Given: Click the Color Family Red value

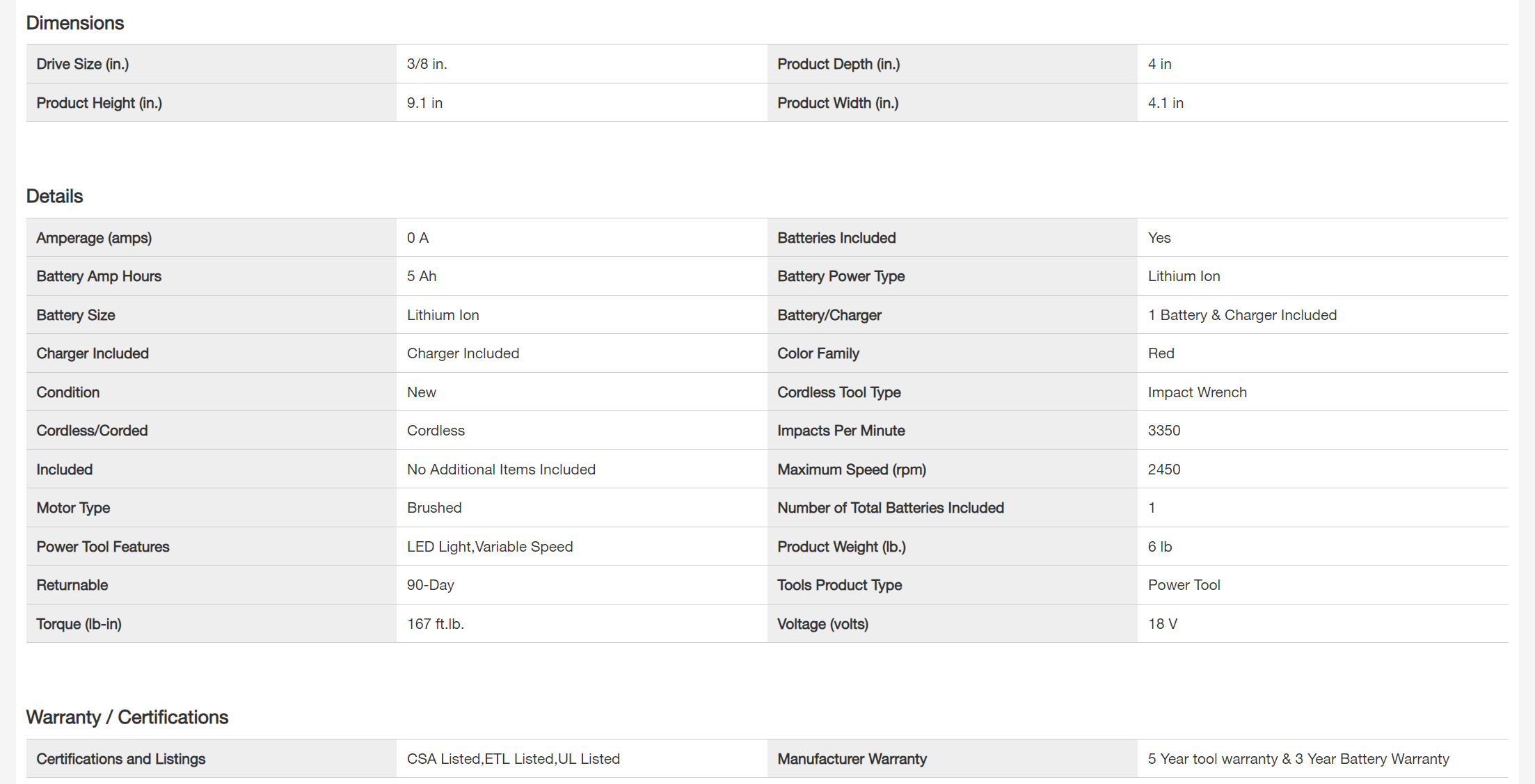Looking at the screenshot, I should click(x=1161, y=353).
